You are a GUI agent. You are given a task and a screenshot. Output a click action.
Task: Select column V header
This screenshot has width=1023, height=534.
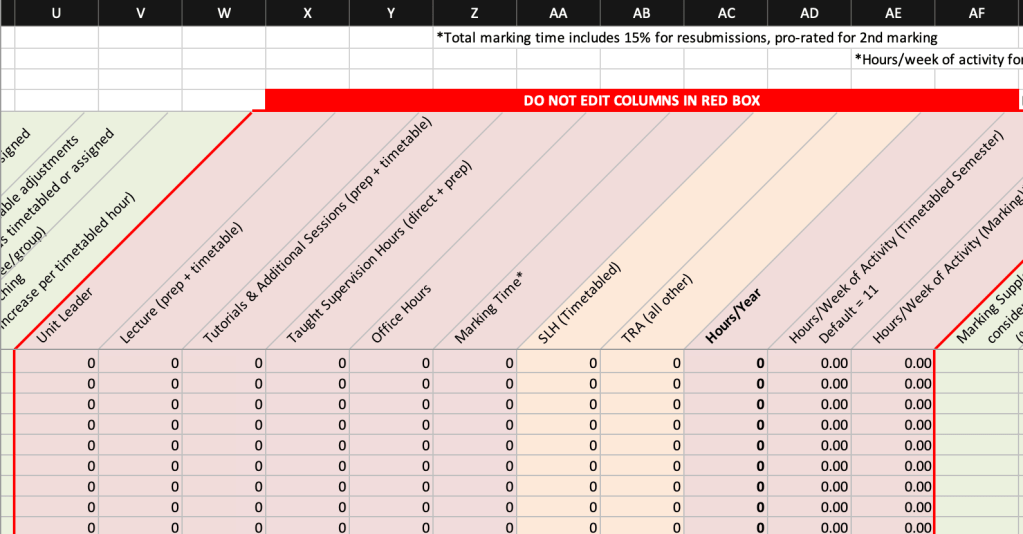click(140, 12)
